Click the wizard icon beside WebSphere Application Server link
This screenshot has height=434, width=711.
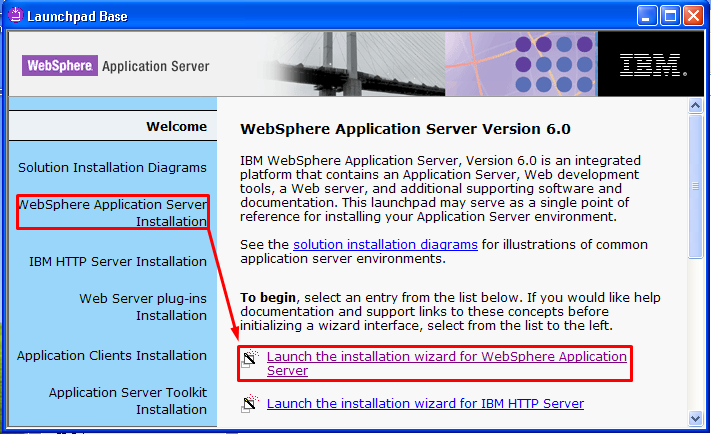[249, 359]
